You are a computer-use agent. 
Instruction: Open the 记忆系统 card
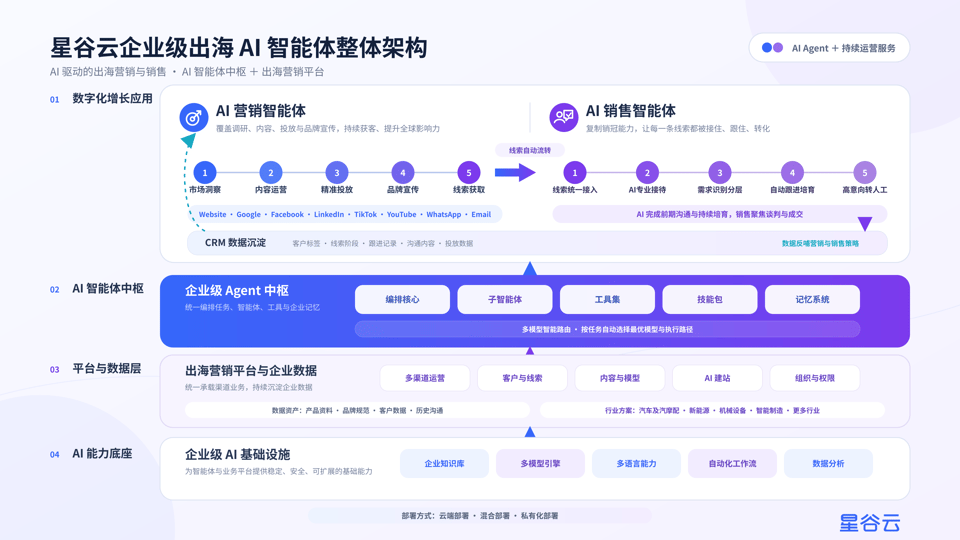812,299
